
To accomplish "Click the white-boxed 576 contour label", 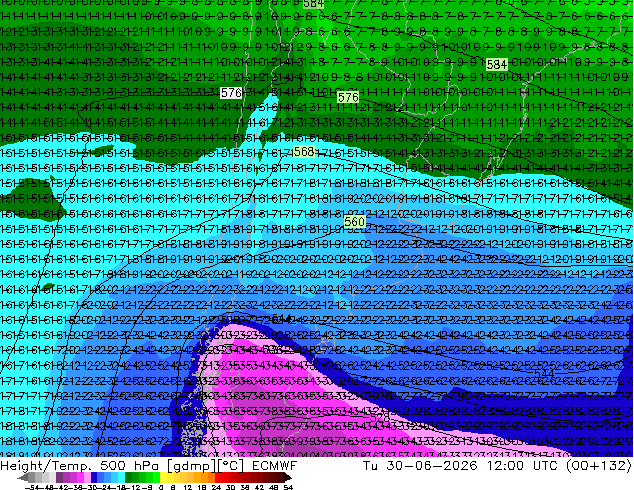I will (231, 93).
